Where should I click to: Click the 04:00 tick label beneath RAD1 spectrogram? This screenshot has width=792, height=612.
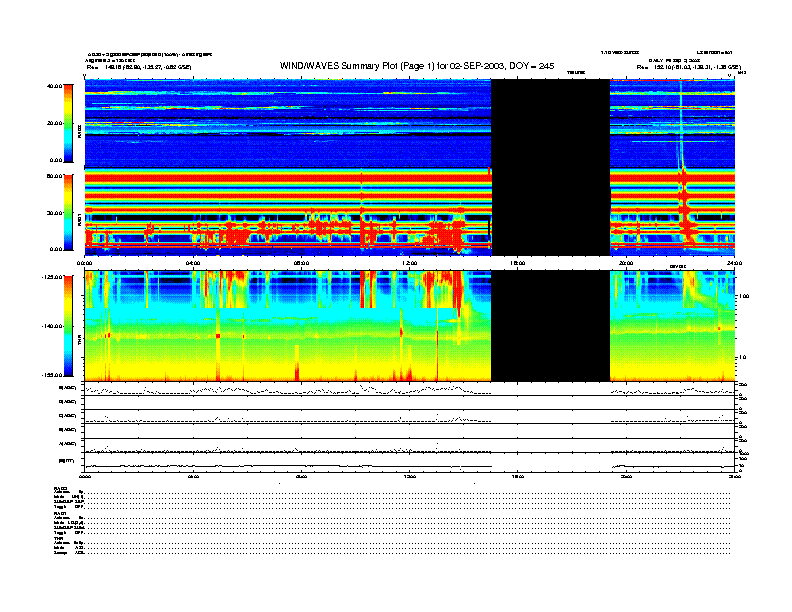point(193,263)
